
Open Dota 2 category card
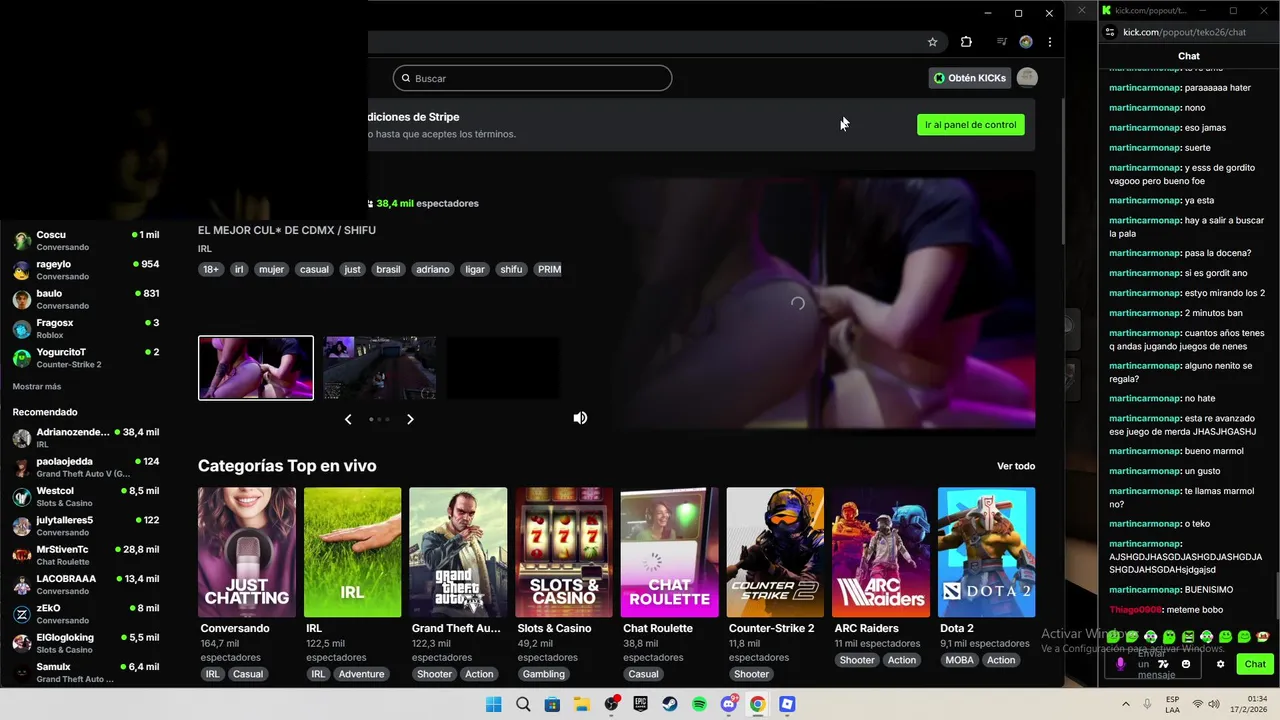click(986, 552)
